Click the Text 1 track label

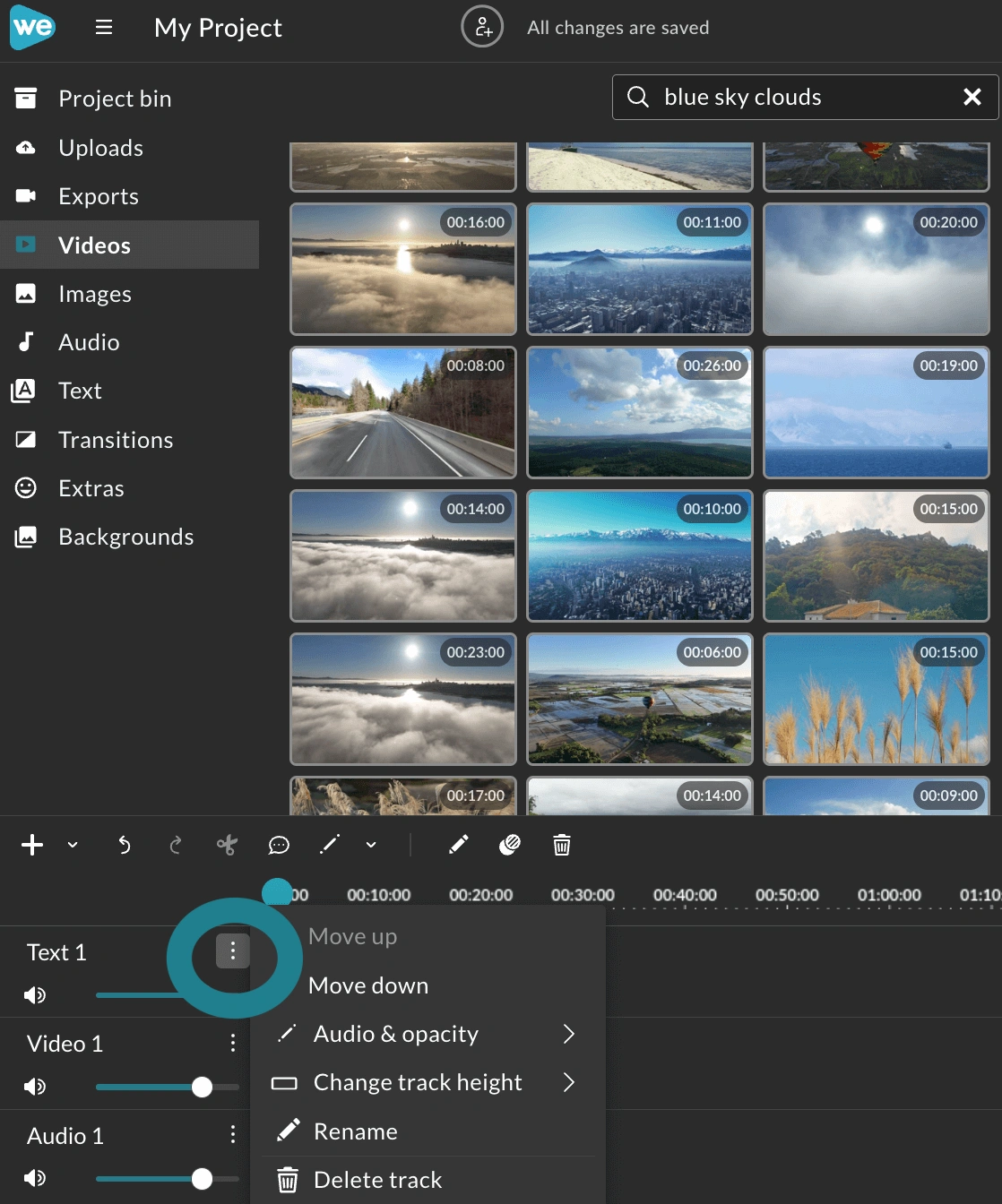click(56, 951)
